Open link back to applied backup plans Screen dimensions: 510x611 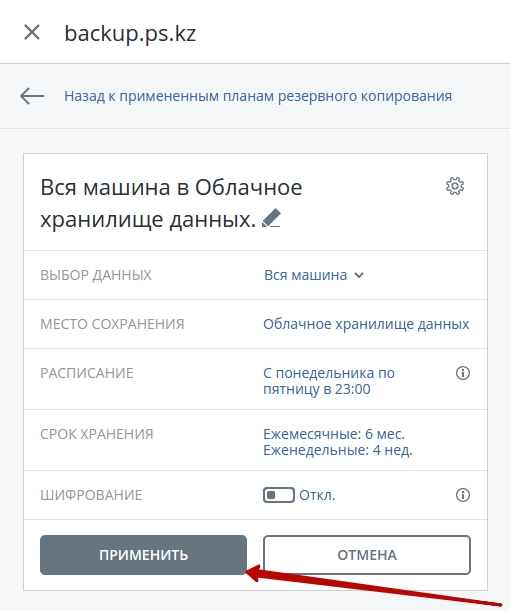[258, 96]
